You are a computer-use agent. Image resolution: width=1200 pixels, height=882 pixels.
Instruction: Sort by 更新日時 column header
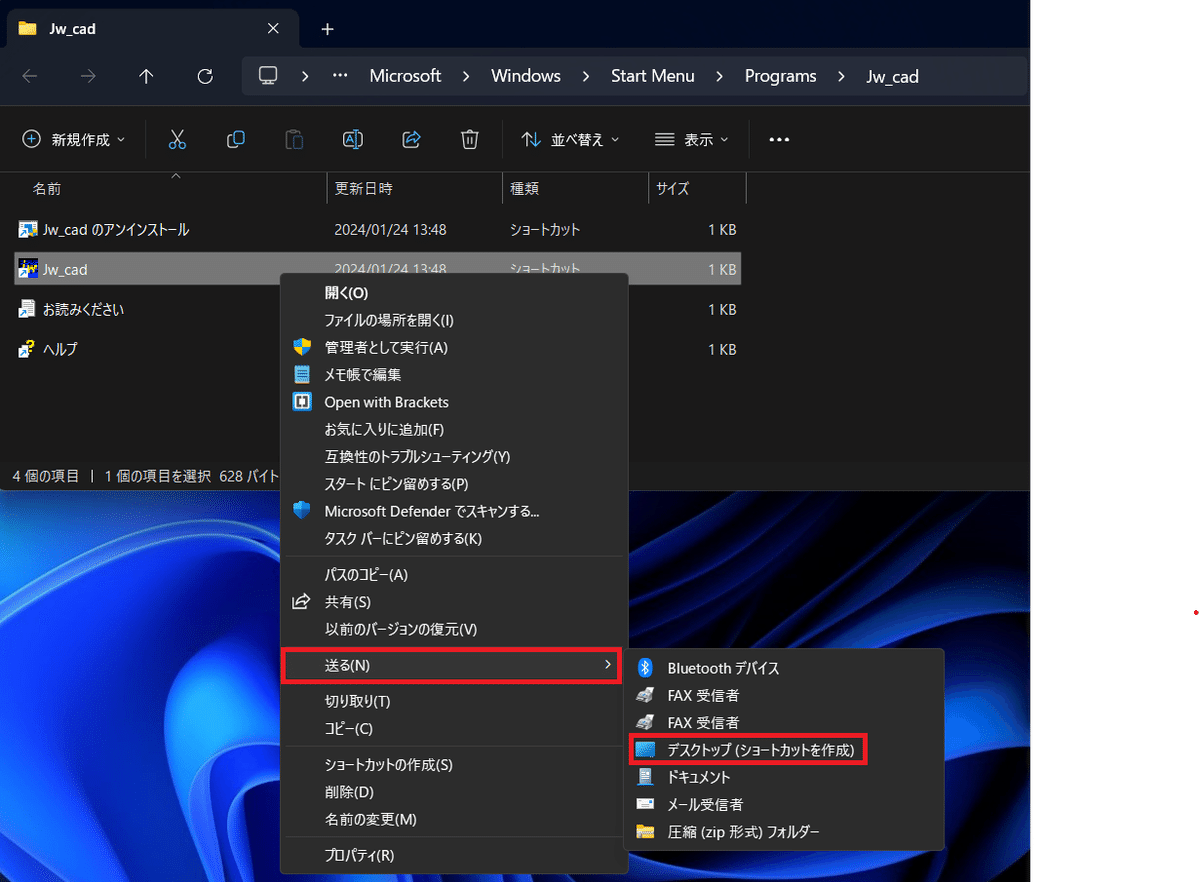click(363, 188)
